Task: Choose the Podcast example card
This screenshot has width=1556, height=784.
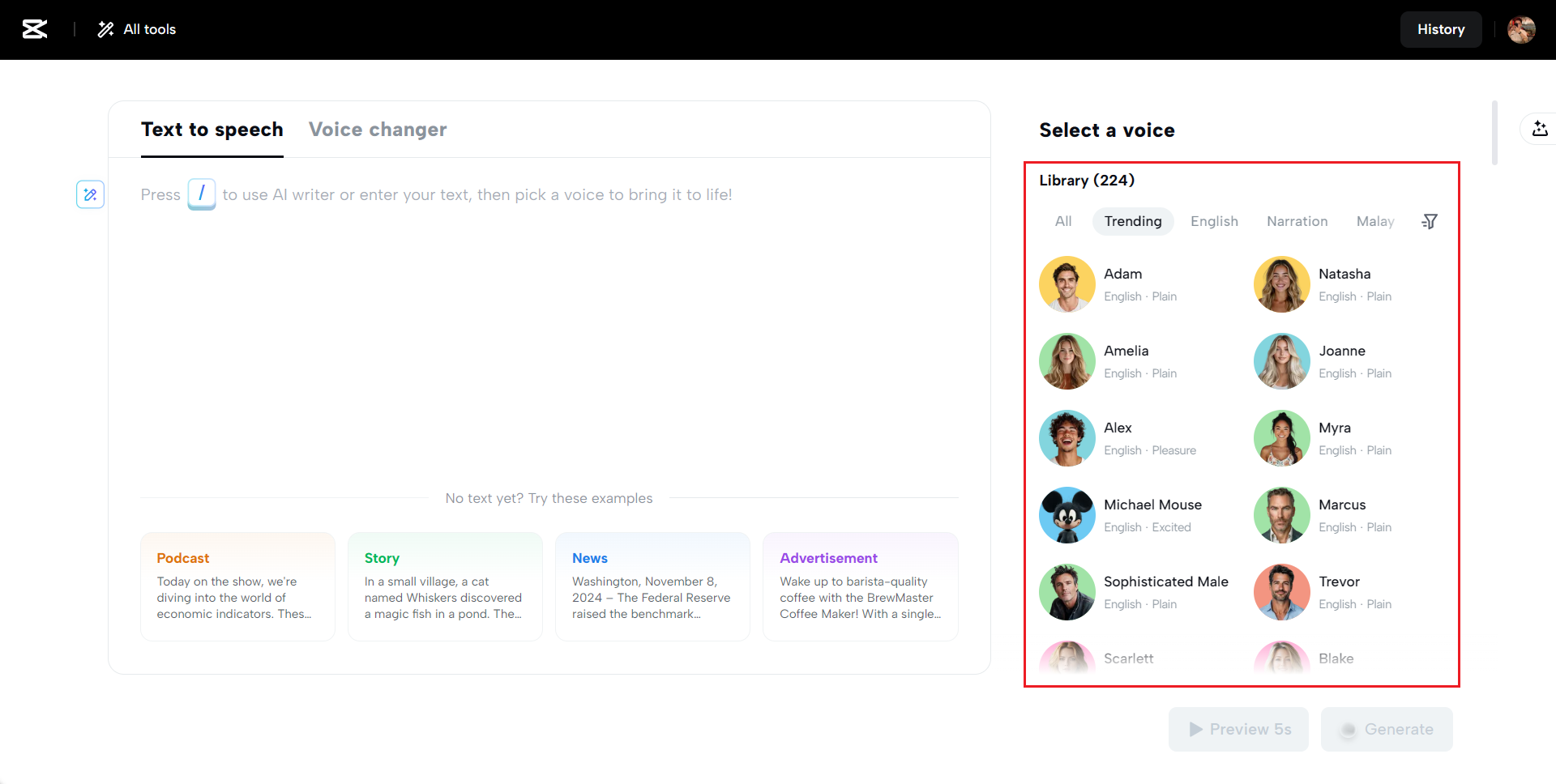Action: (x=237, y=586)
